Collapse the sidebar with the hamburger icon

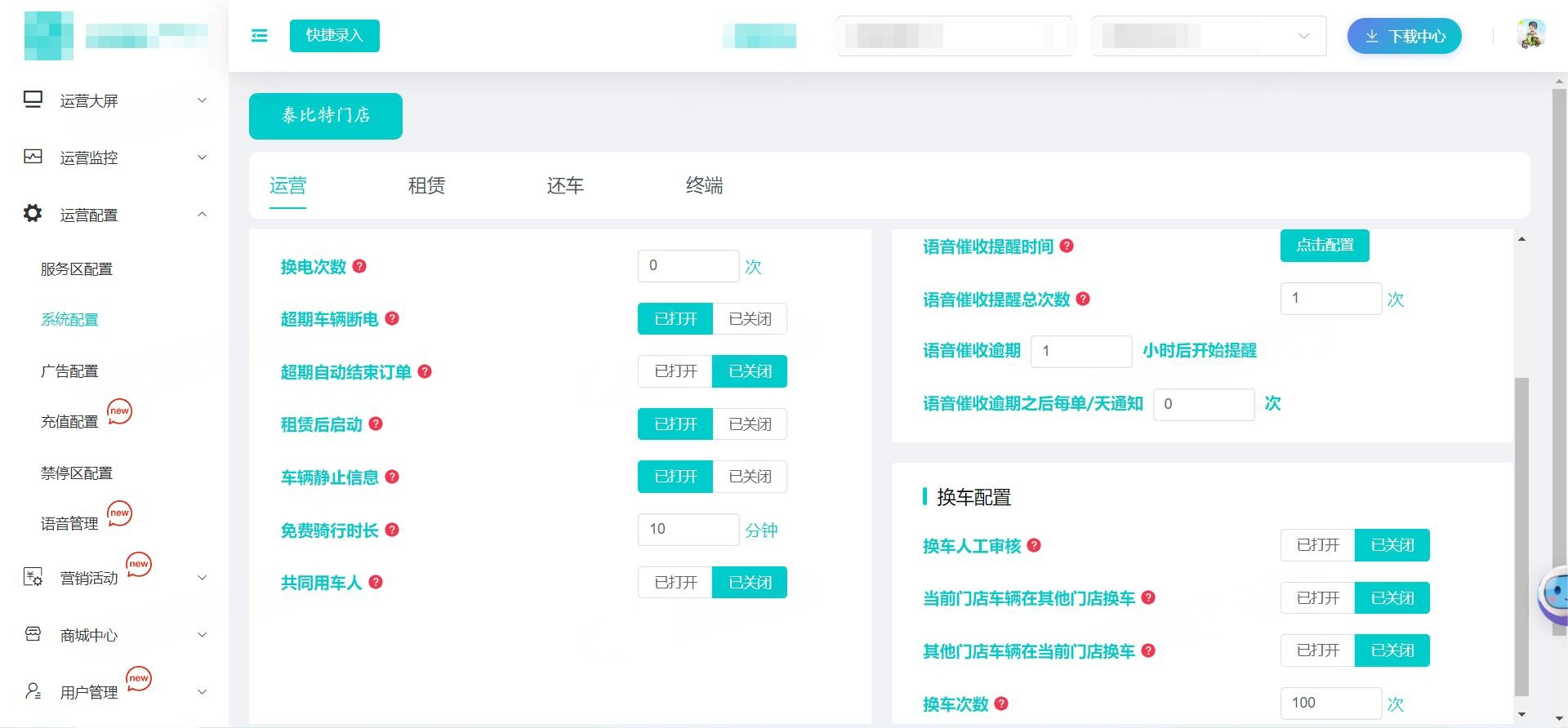click(x=259, y=35)
